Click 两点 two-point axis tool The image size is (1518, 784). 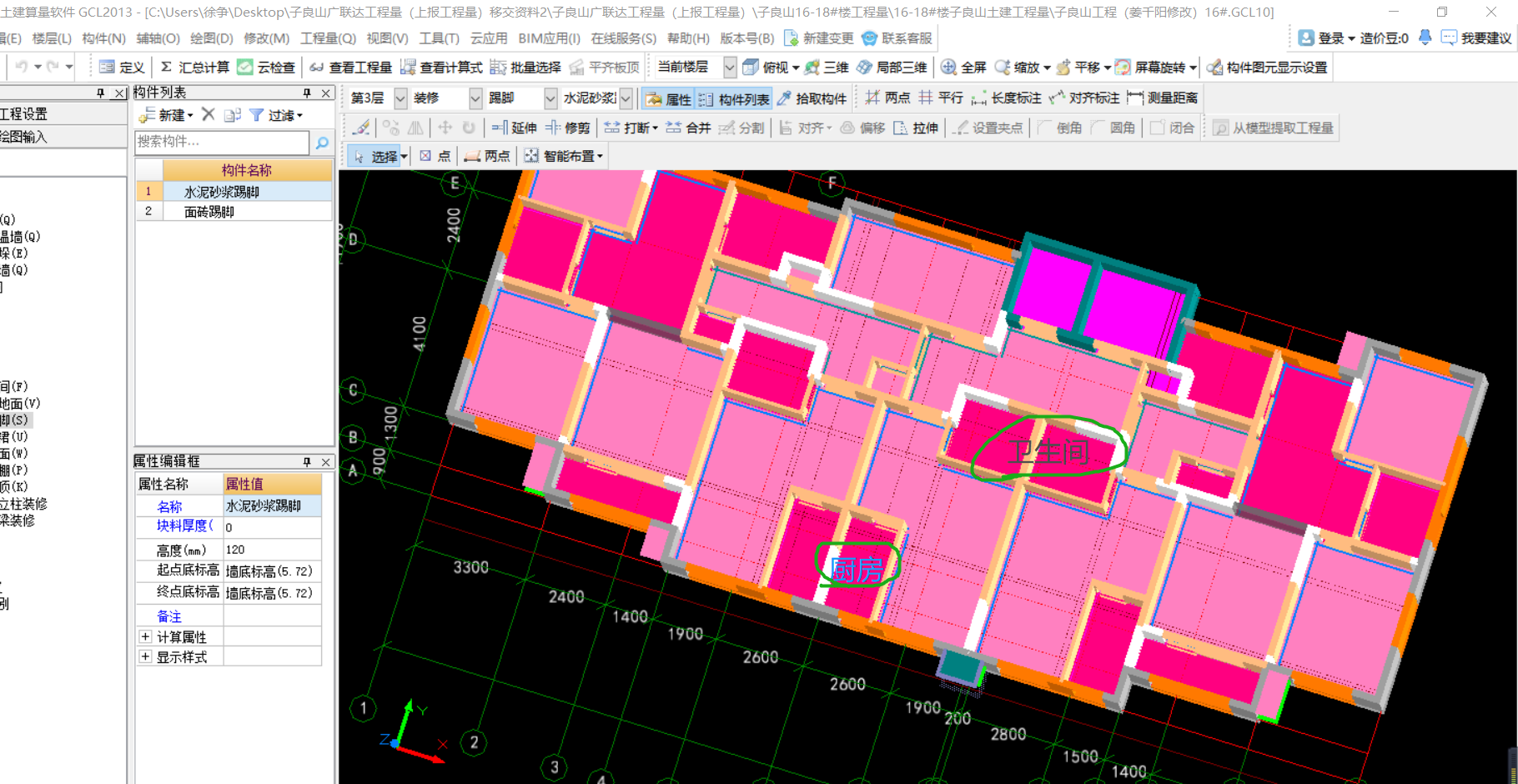(x=887, y=98)
